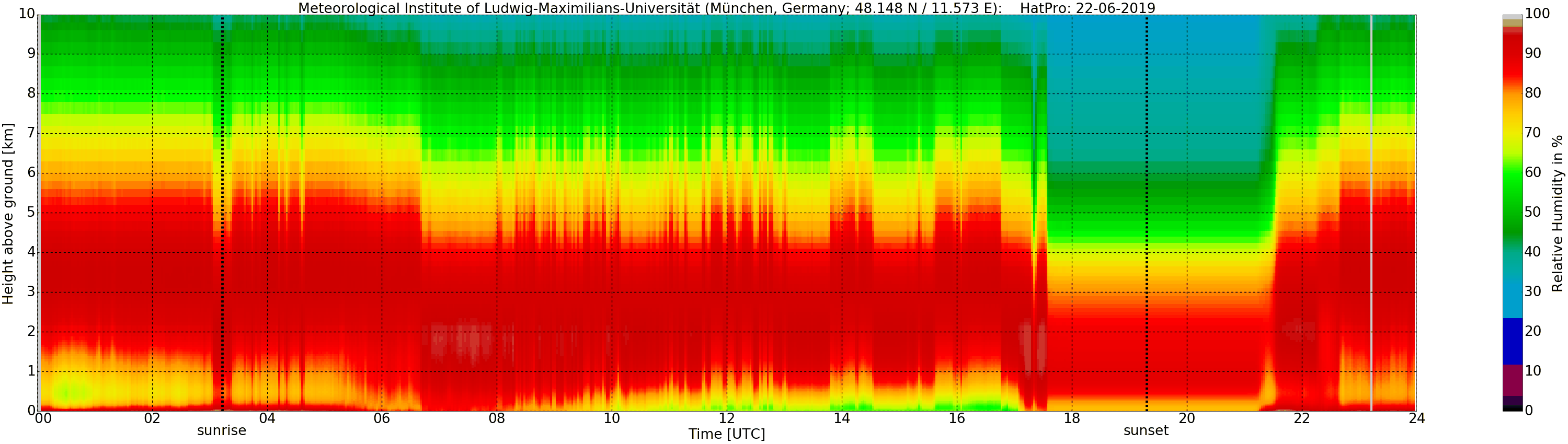Click the x-axis tick label '06'

click(382, 418)
